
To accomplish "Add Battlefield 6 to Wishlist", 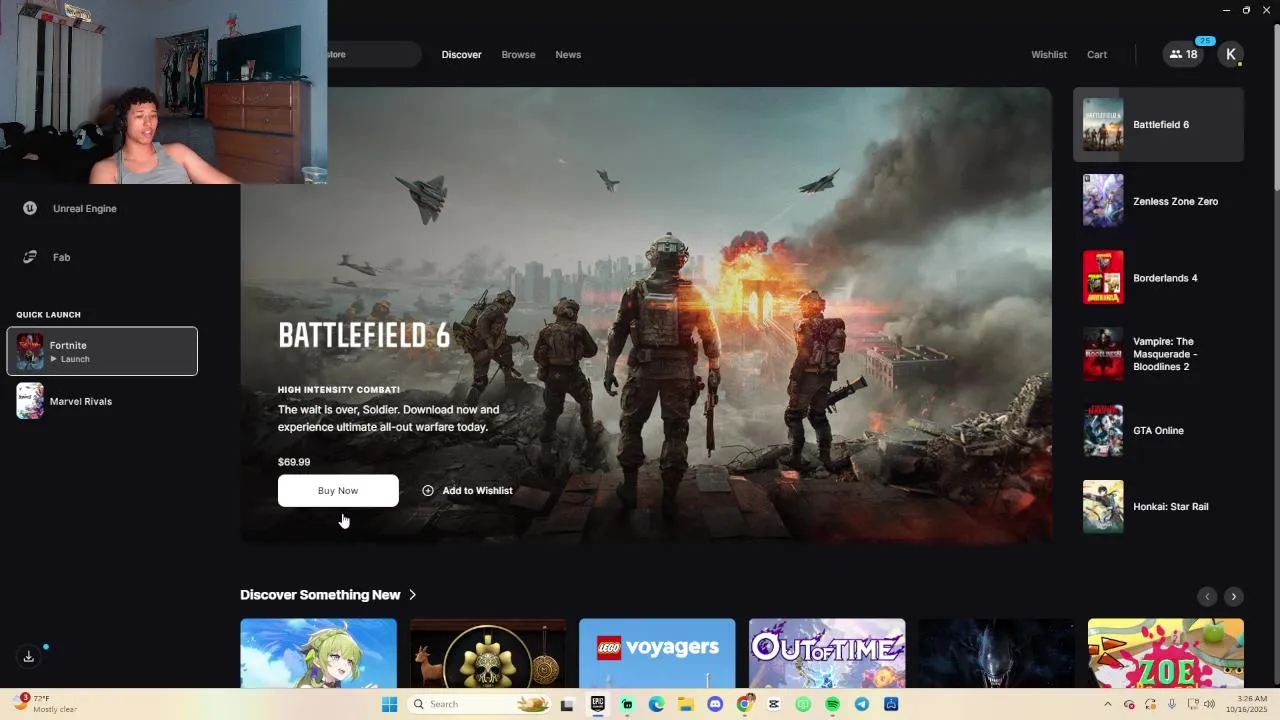I will (467, 490).
